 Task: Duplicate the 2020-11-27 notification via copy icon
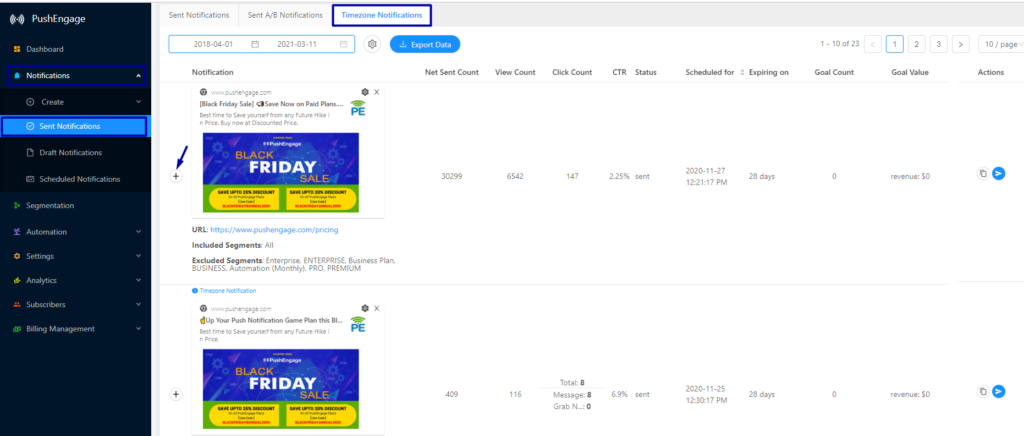click(x=983, y=174)
